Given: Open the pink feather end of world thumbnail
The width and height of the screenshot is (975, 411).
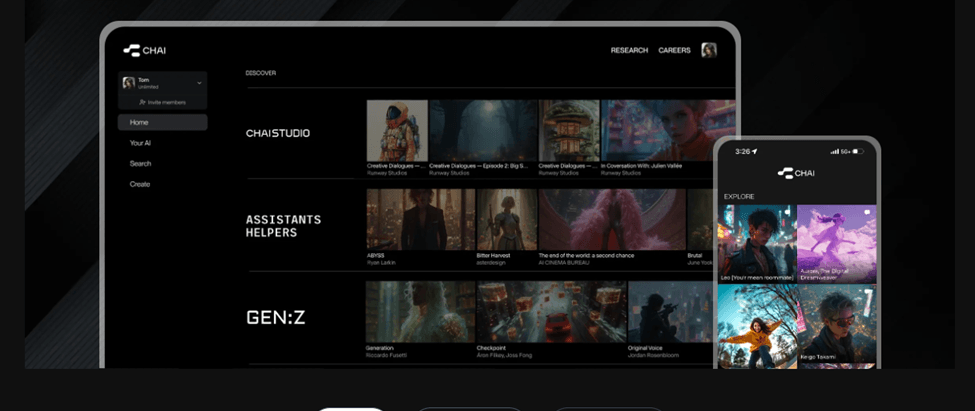Looking at the screenshot, I should tap(612, 220).
